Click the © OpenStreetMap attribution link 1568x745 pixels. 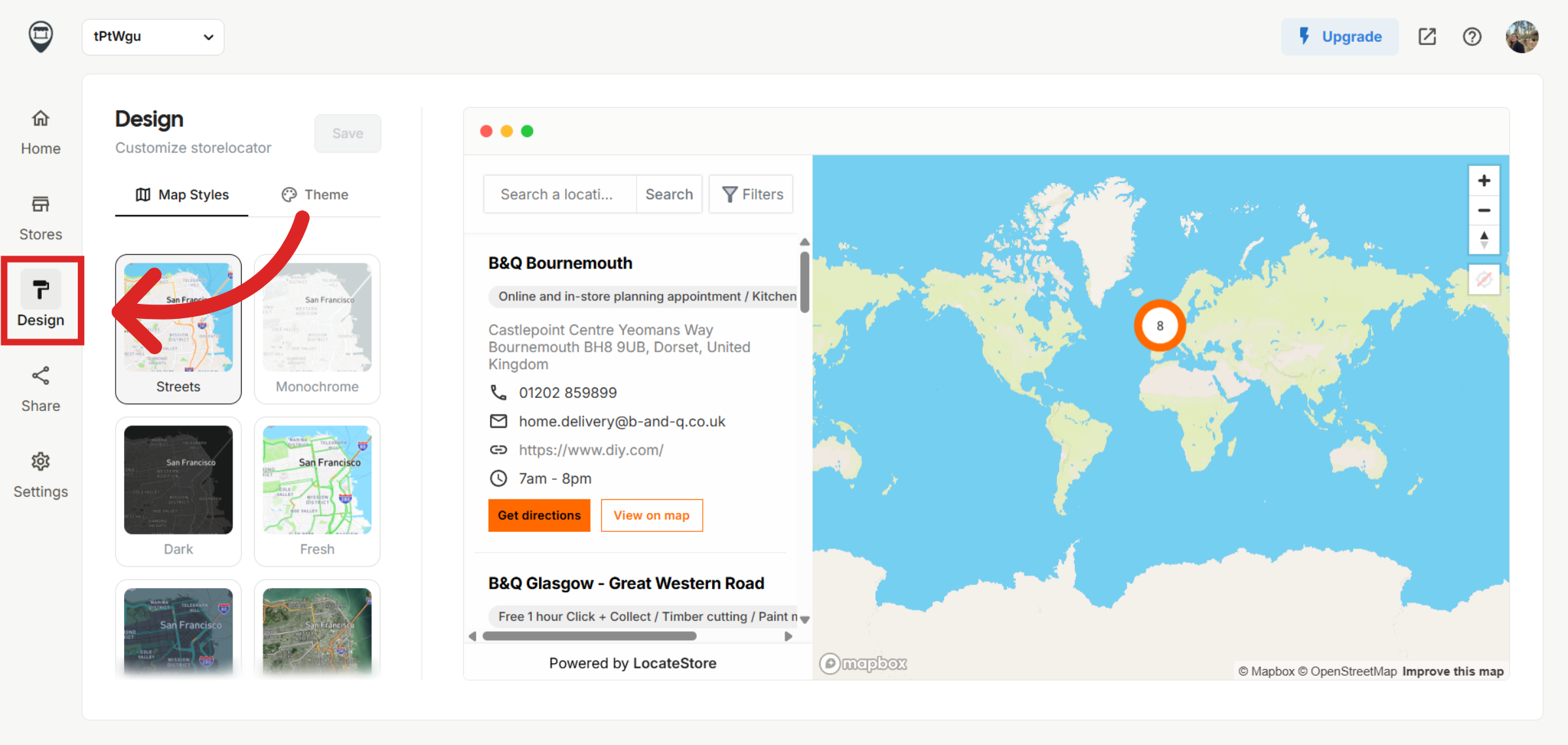pos(1347,671)
